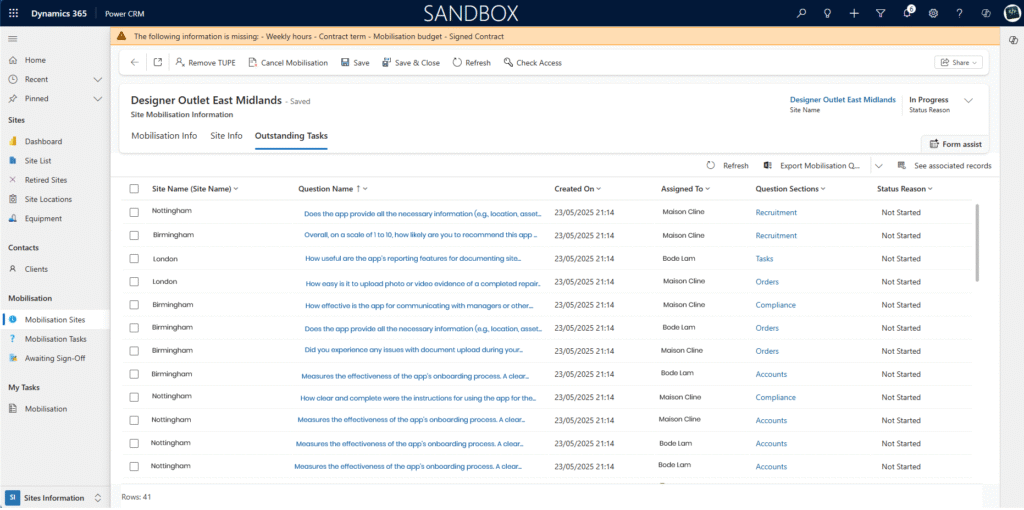This screenshot has width=1024, height=510.
Task: Click the back arrow in command bar
Action: [x=135, y=62]
